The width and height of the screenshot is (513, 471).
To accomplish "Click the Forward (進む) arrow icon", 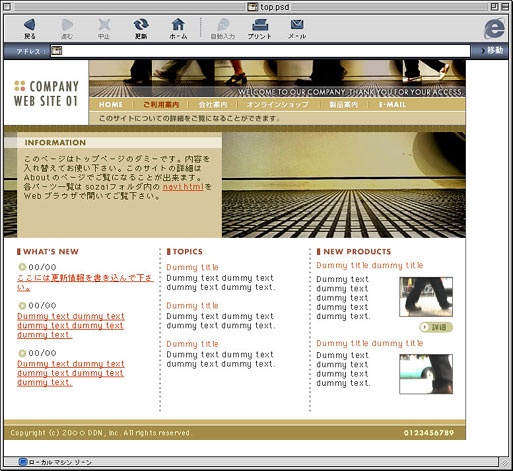I will click(67, 25).
